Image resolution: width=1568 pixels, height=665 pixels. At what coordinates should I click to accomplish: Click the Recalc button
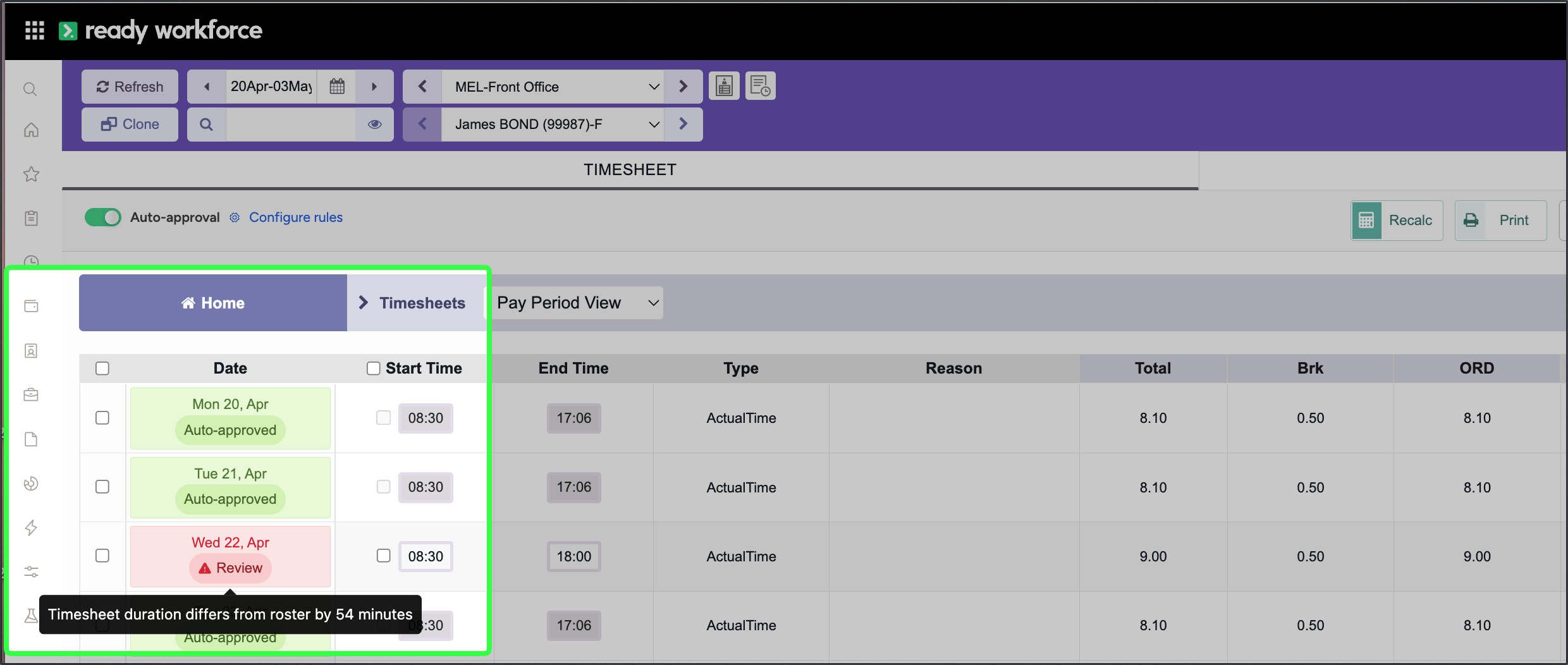[x=1397, y=220]
